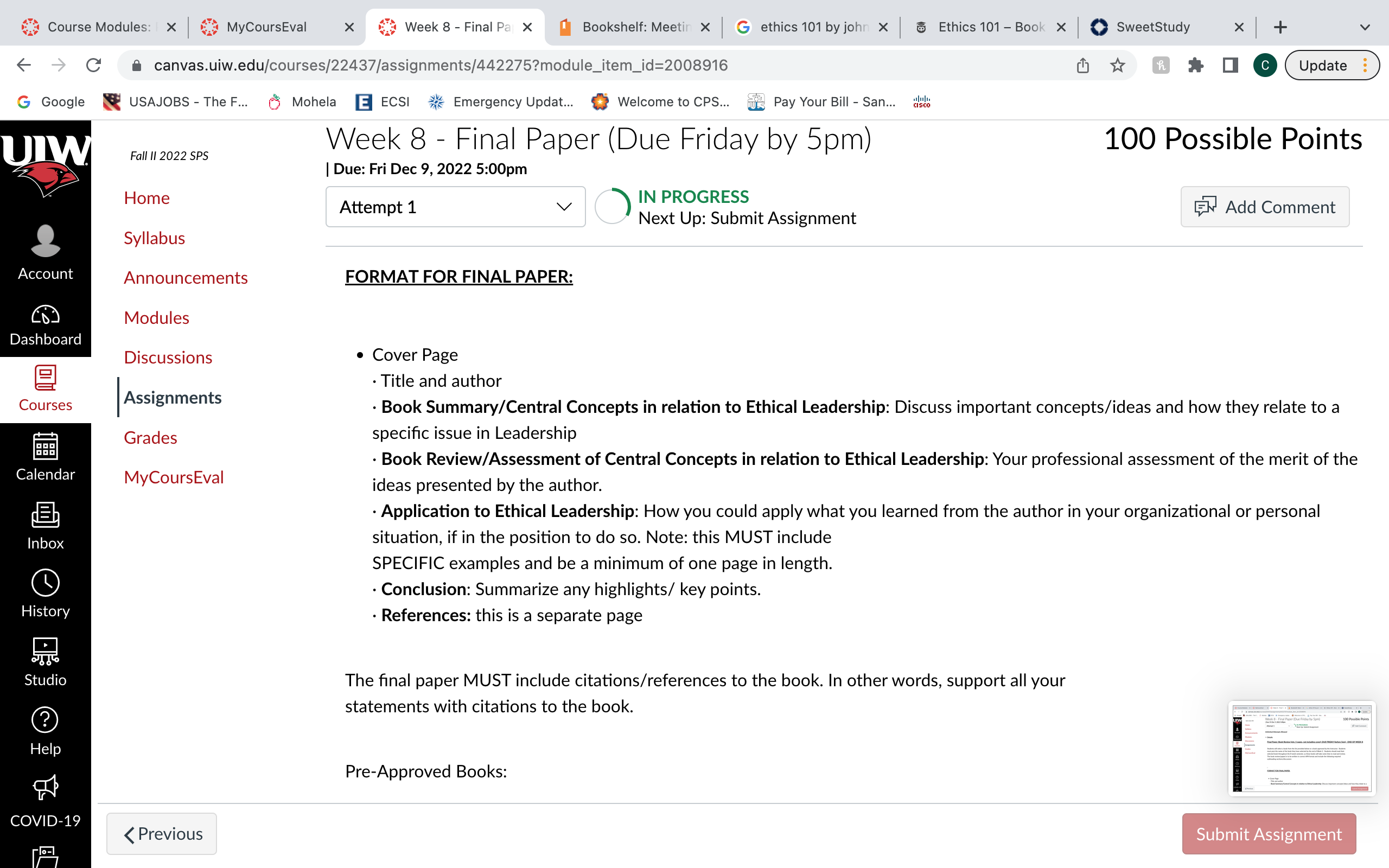Open the Calendar from global navigation
This screenshot has width=1389, height=868.
coord(46,457)
